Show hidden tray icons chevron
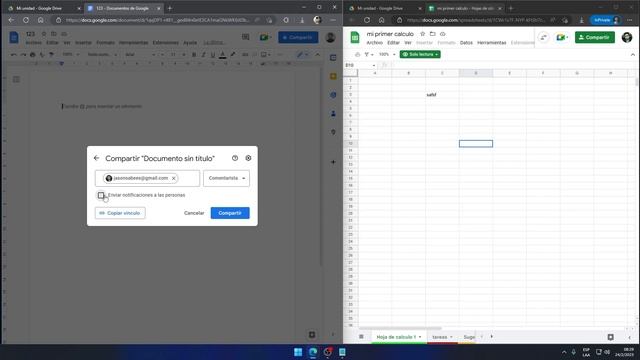Screen dimensions: 640x360 click(x=564, y=352)
